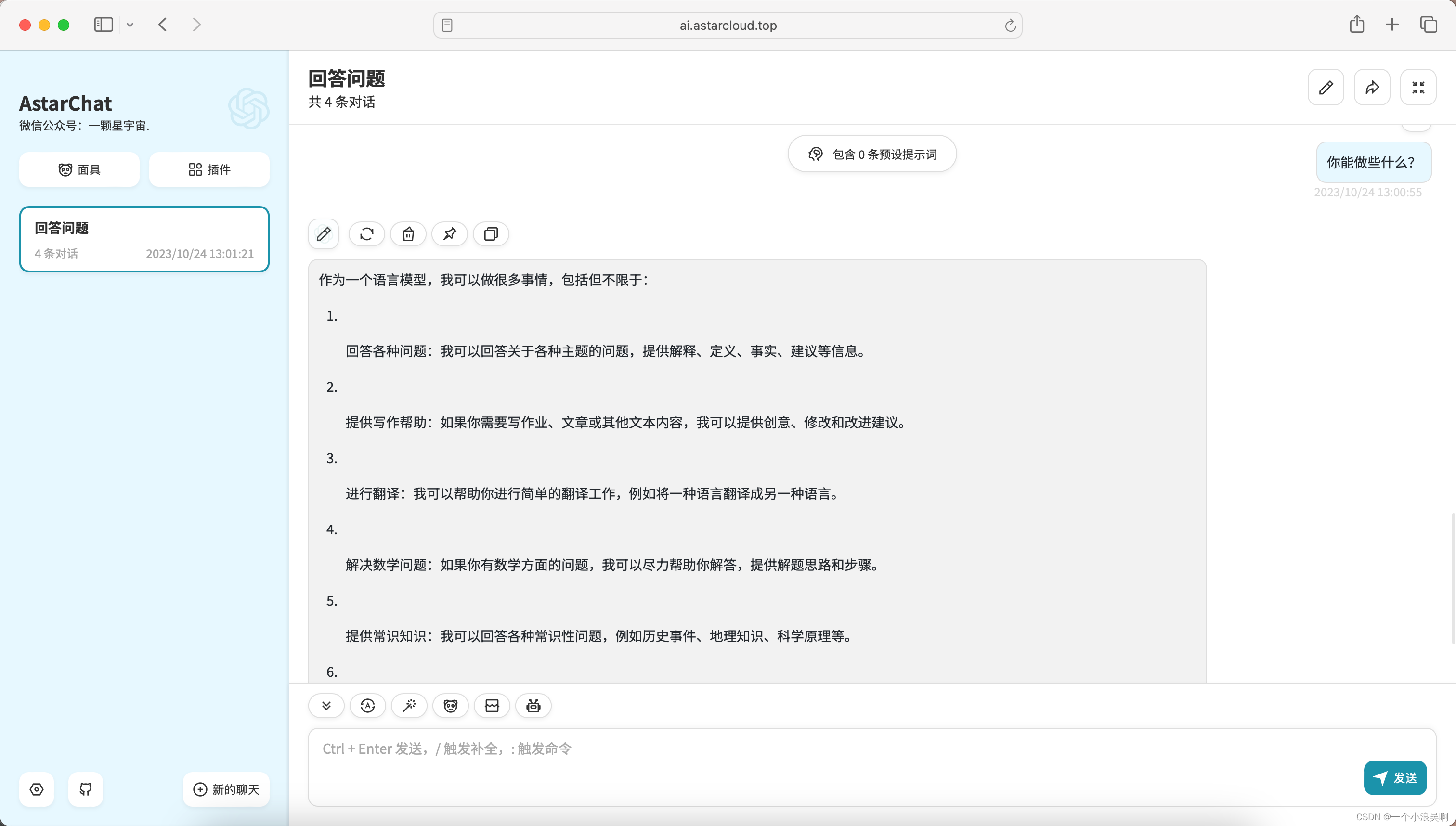Click the chat area vertical scrollbar
The width and height of the screenshot is (1456, 826).
pyautogui.click(x=1453, y=578)
